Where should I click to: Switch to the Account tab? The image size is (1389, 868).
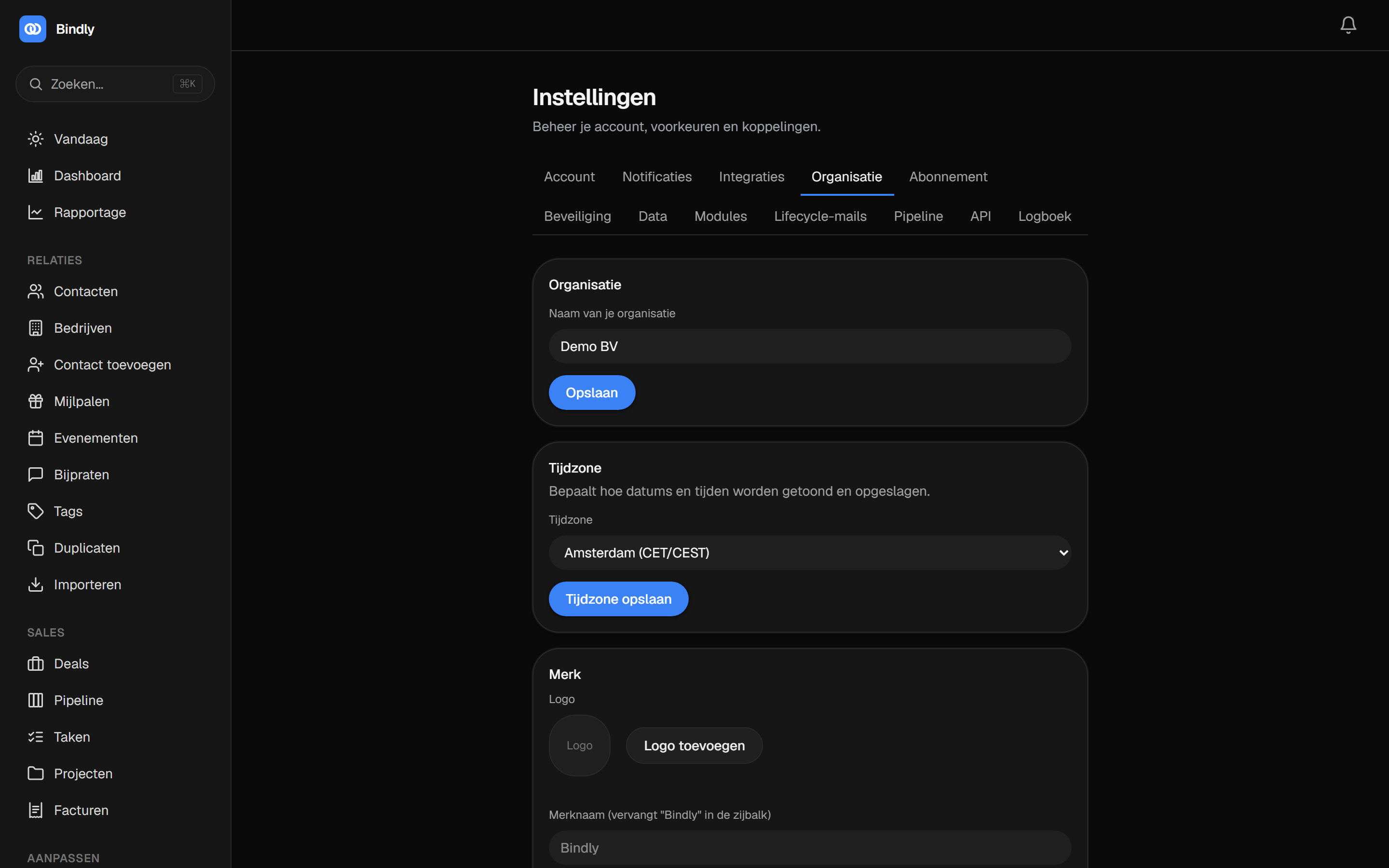click(x=570, y=177)
